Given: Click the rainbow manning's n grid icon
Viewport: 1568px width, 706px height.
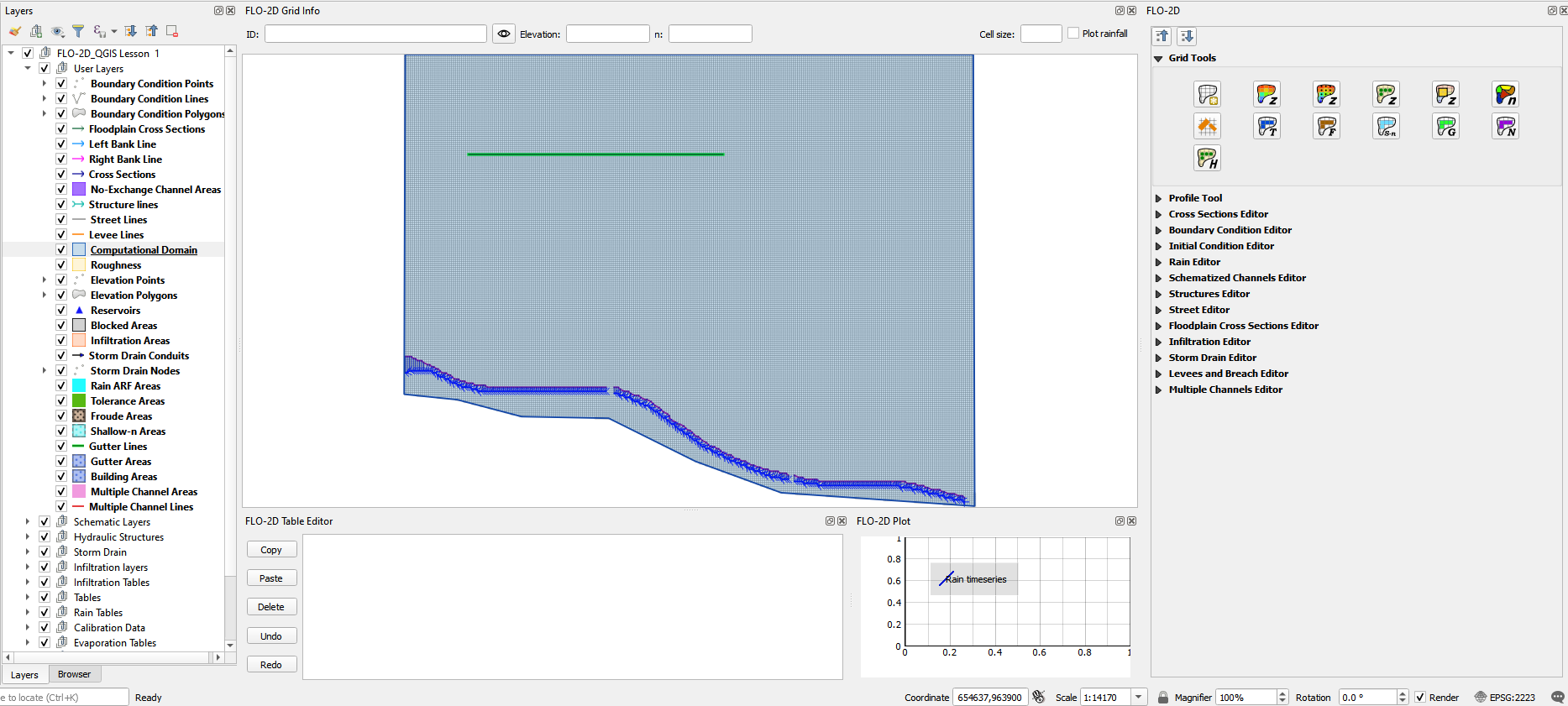Looking at the screenshot, I should coord(1505,94).
